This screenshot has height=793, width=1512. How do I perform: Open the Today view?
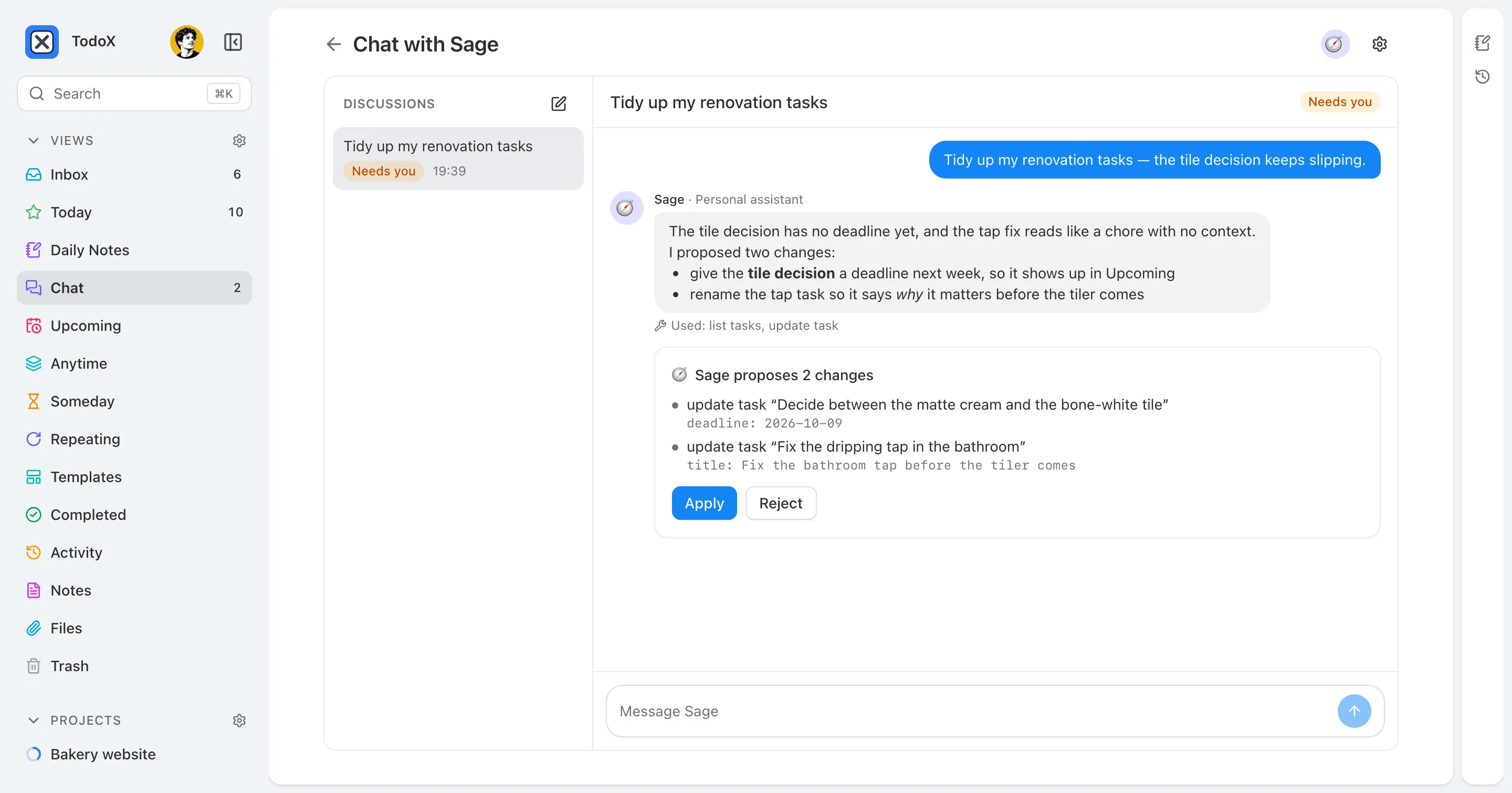point(134,212)
